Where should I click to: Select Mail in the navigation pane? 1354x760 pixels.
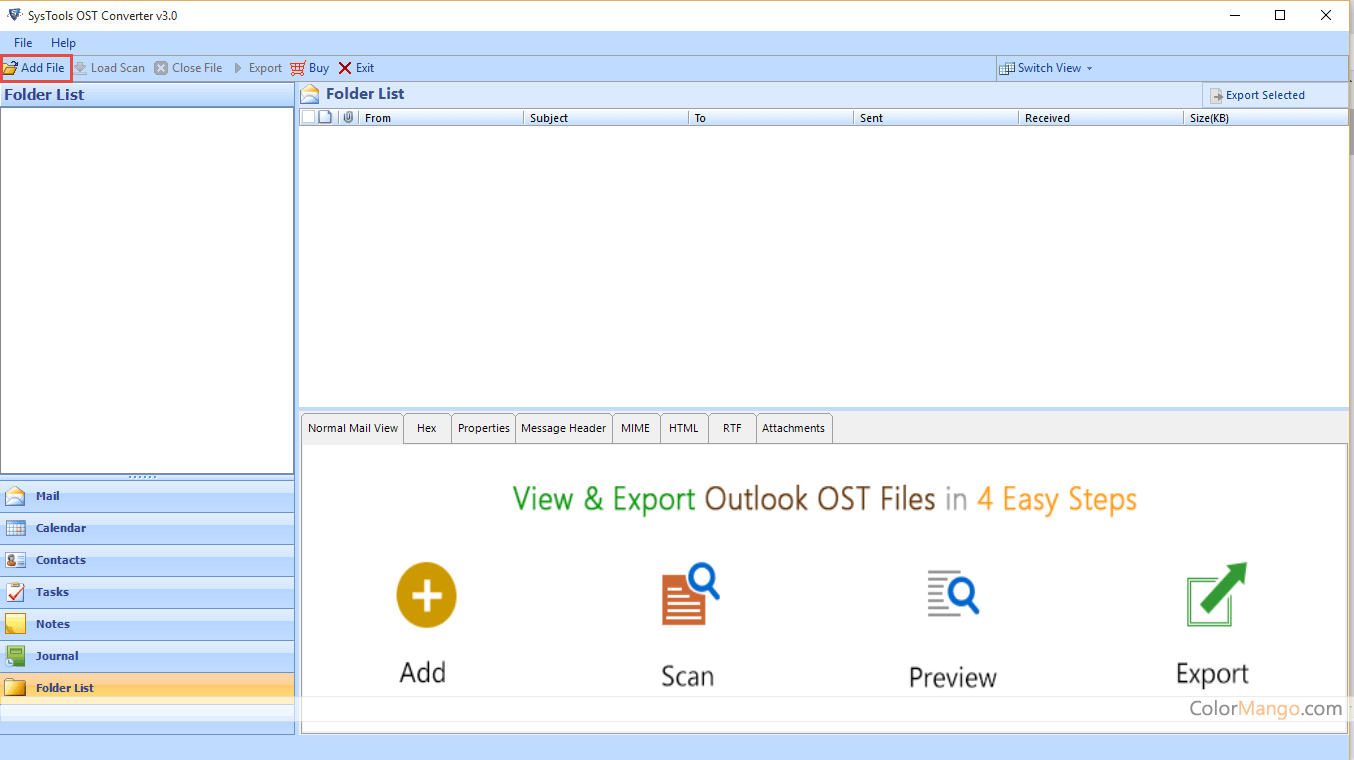pos(147,496)
